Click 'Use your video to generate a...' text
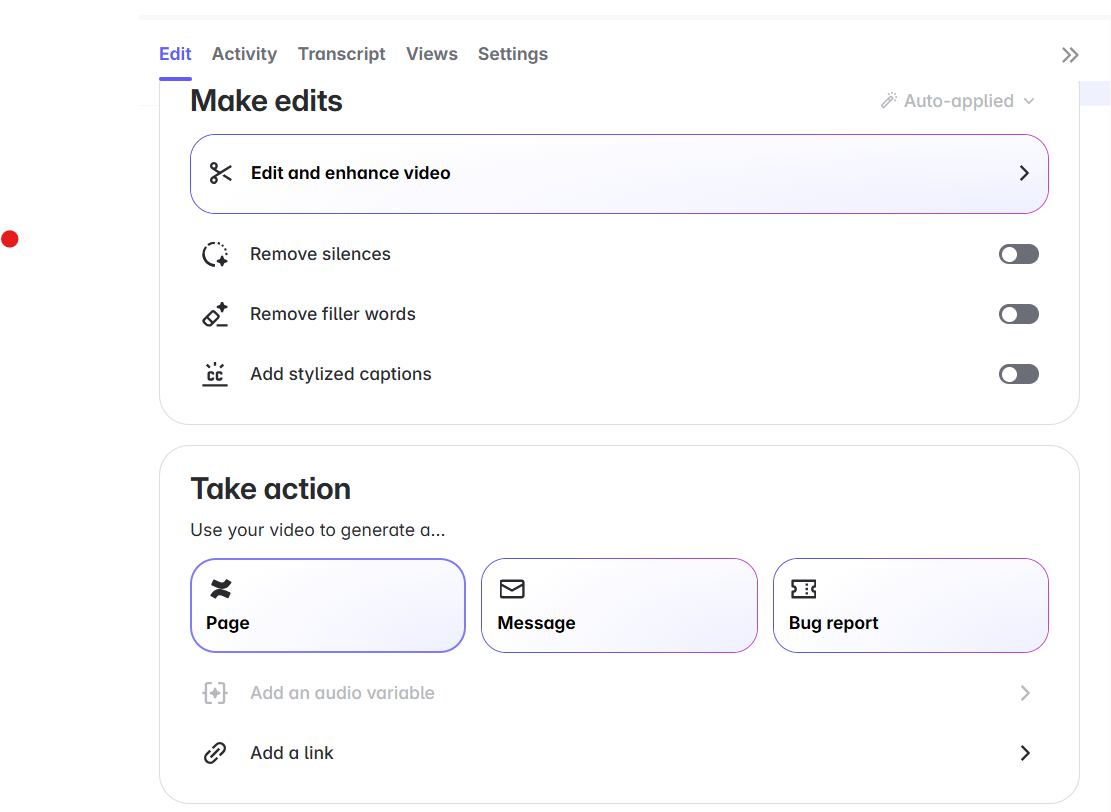 coord(318,530)
